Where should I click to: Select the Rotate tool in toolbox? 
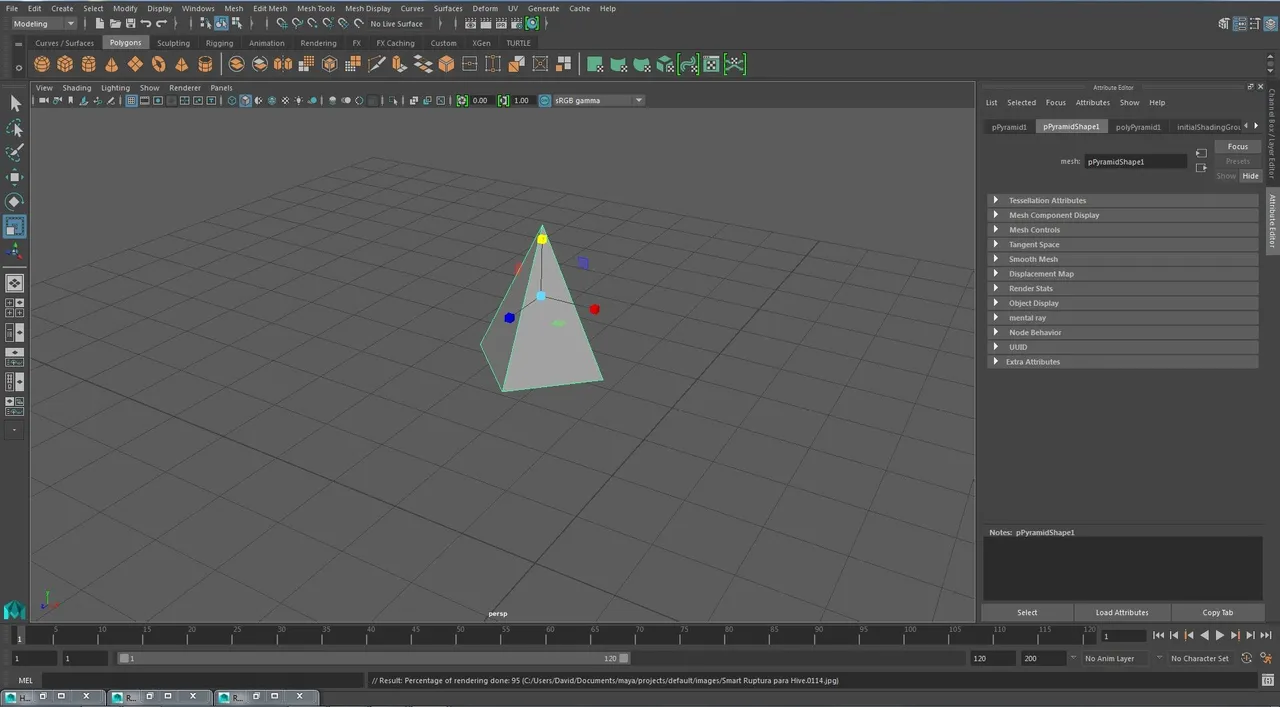[x=15, y=202]
